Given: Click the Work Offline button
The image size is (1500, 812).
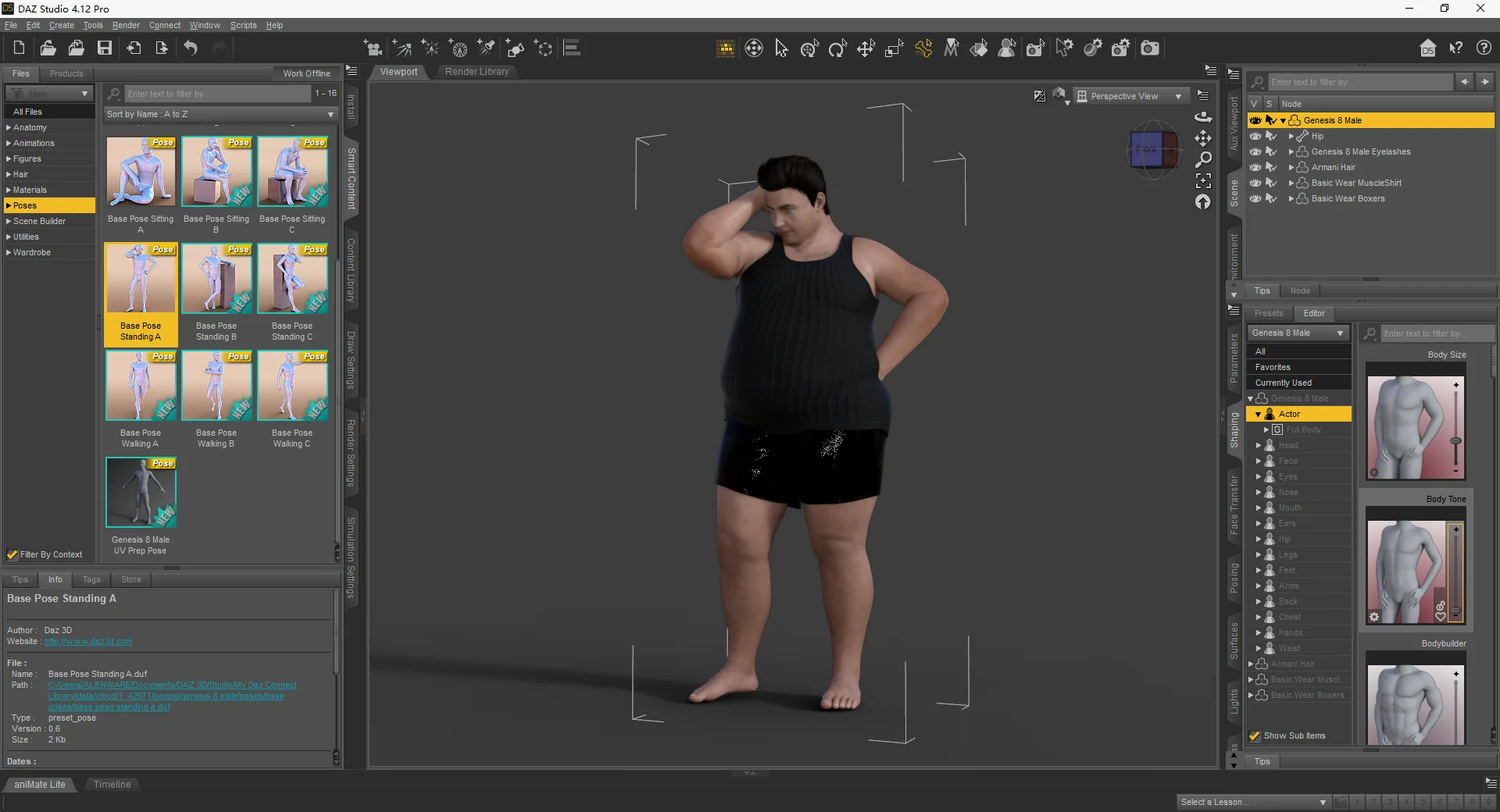Looking at the screenshot, I should click(306, 73).
